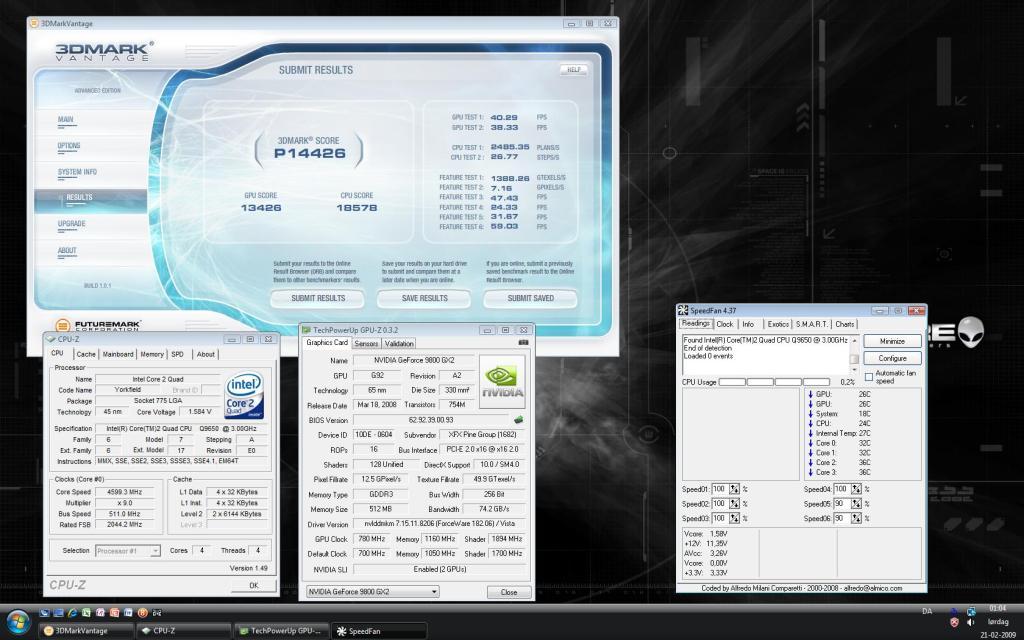The width and height of the screenshot is (1024, 640).
Task: Open ABOUT in the 3DMark Vantage sidebar
Action: point(67,250)
